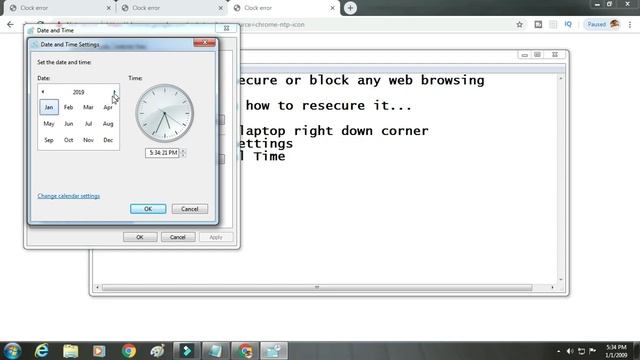Select Sep in the calendar
The width and height of the screenshot is (640, 360).
click(49, 140)
